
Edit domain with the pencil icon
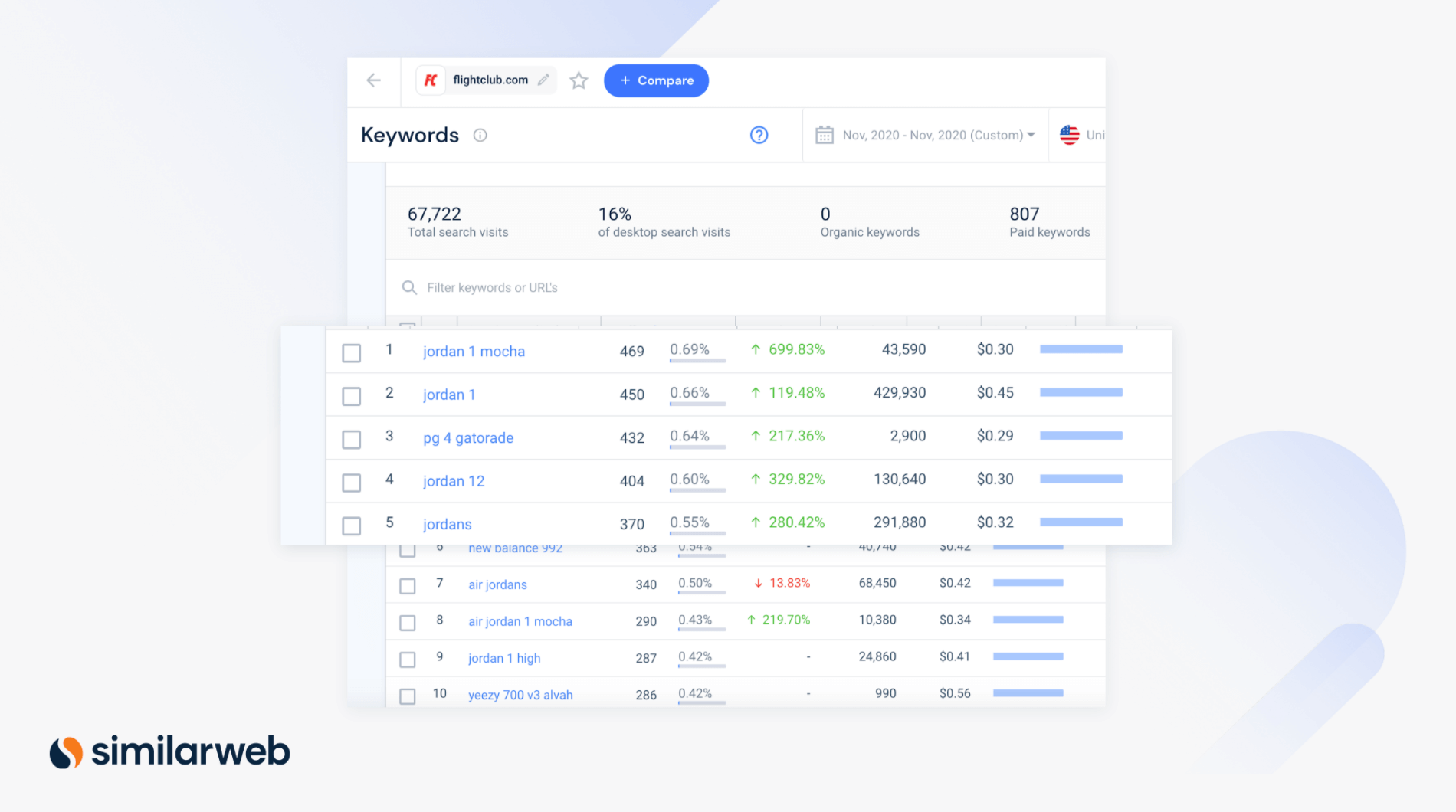tap(543, 80)
